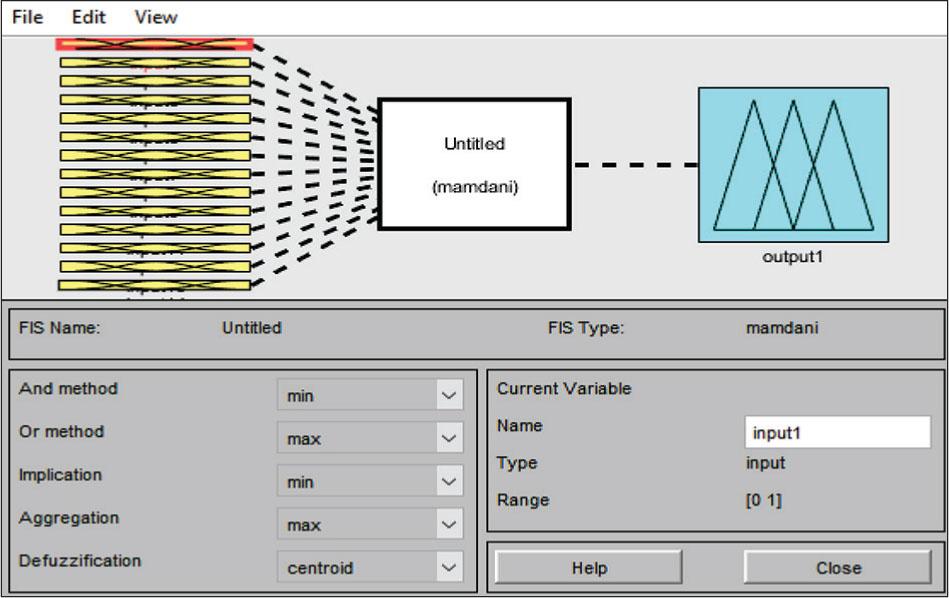Open the Or method dropdown
Viewport: 949px width, 598px height.
[x=370, y=439]
